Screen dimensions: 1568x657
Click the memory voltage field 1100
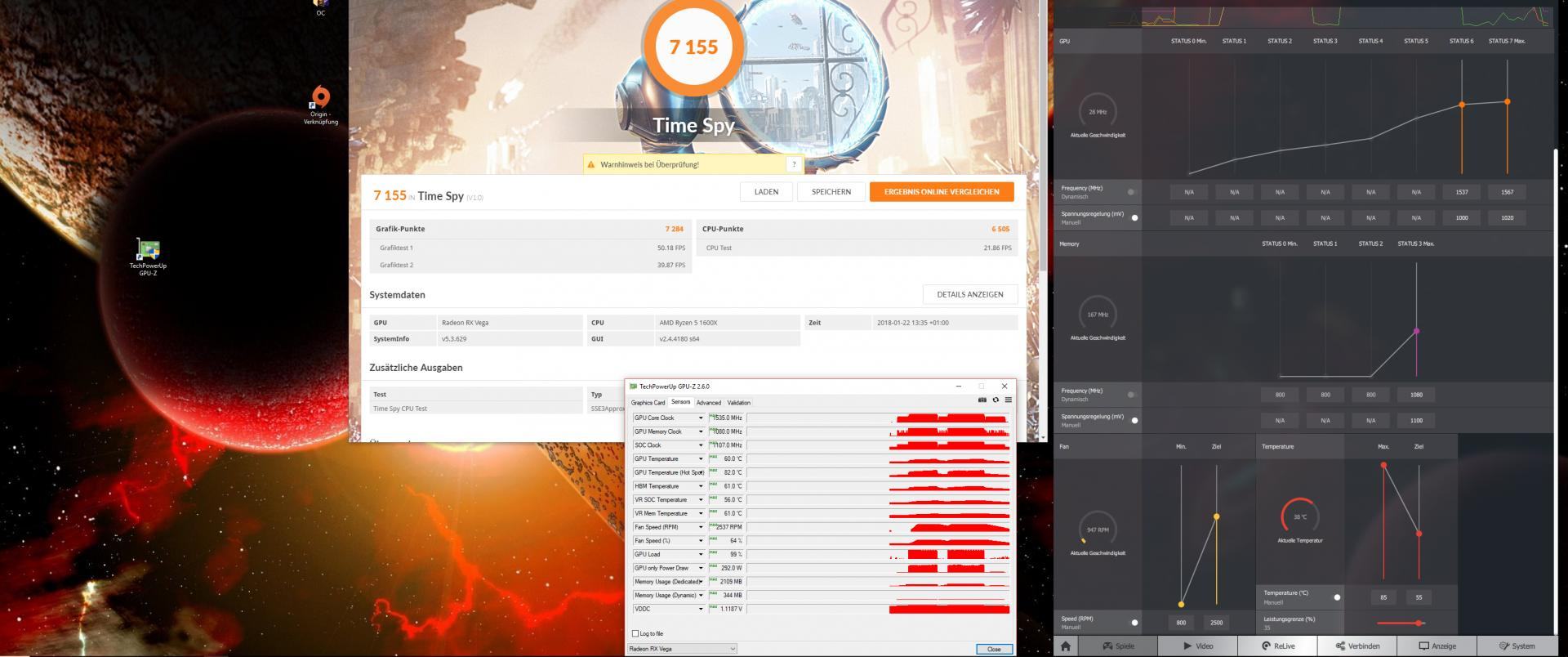tap(1416, 420)
